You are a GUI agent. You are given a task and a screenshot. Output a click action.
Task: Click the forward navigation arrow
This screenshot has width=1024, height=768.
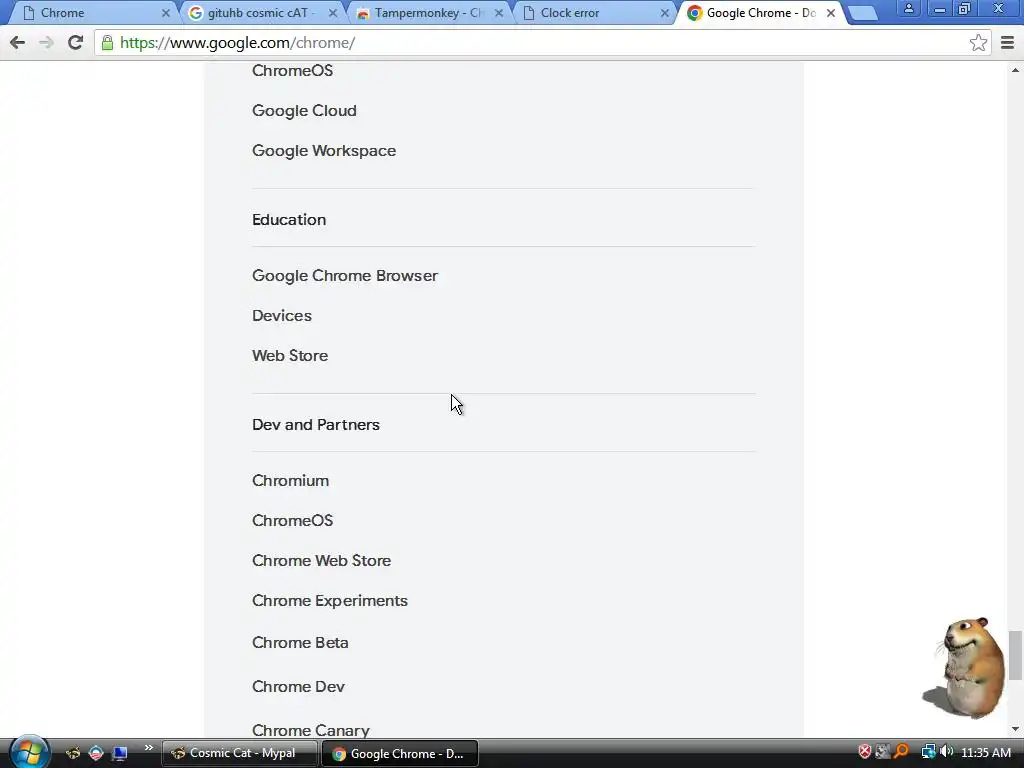tap(46, 43)
